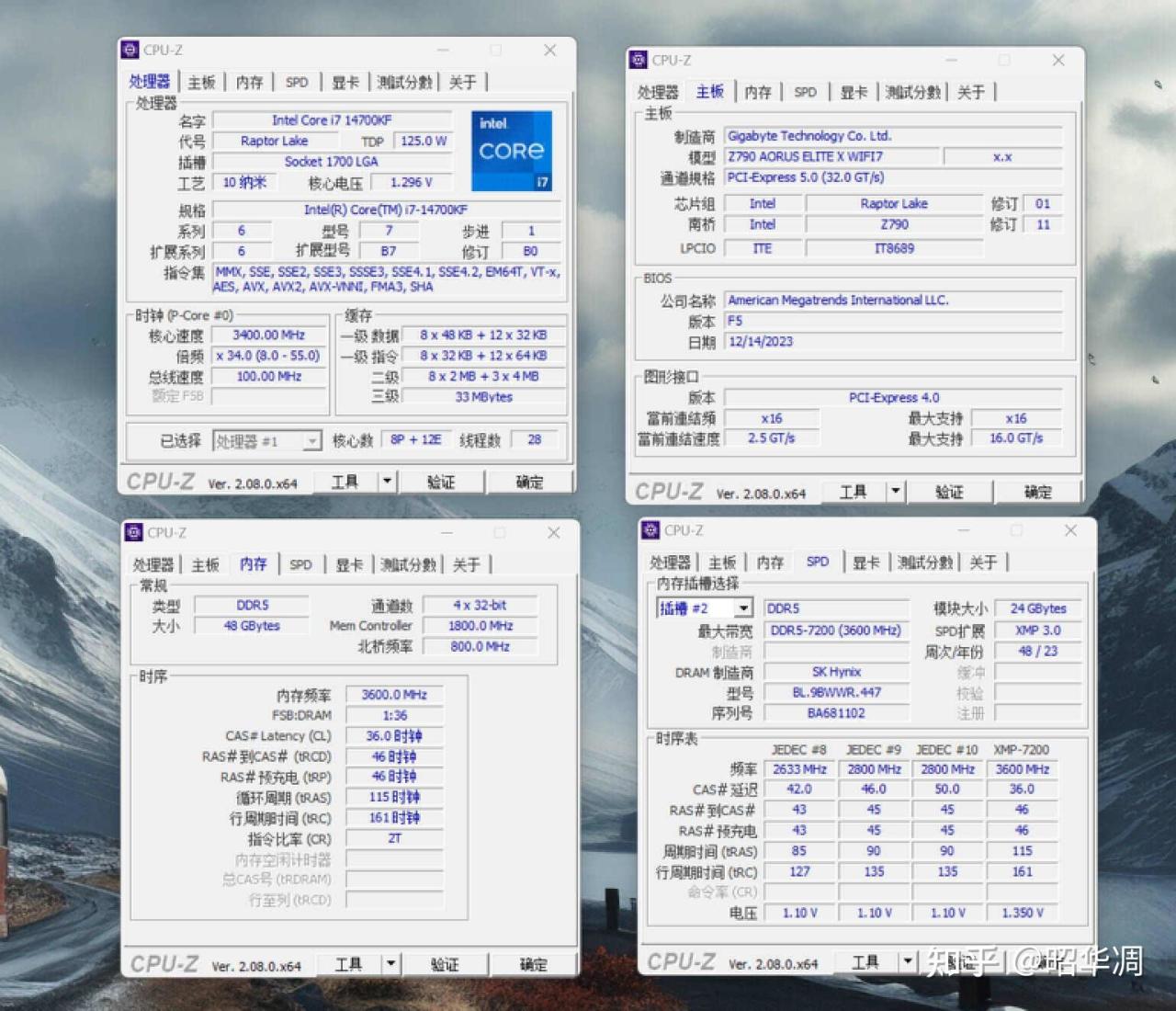
Task: Click the 内存频率 value "3600.0 MHz"
Action: 394,695
